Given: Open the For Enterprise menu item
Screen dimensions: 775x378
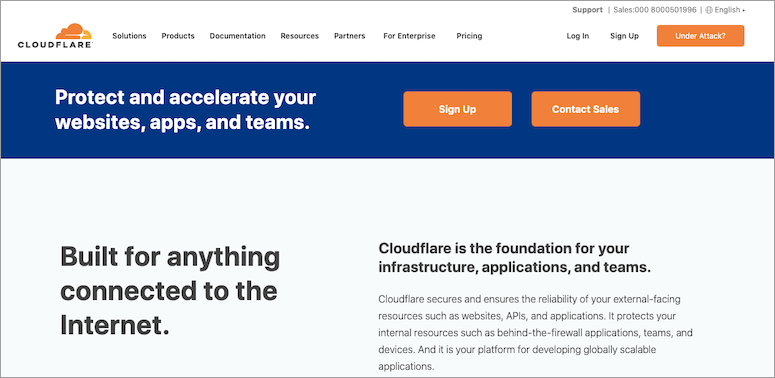Looking at the screenshot, I should click(409, 36).
